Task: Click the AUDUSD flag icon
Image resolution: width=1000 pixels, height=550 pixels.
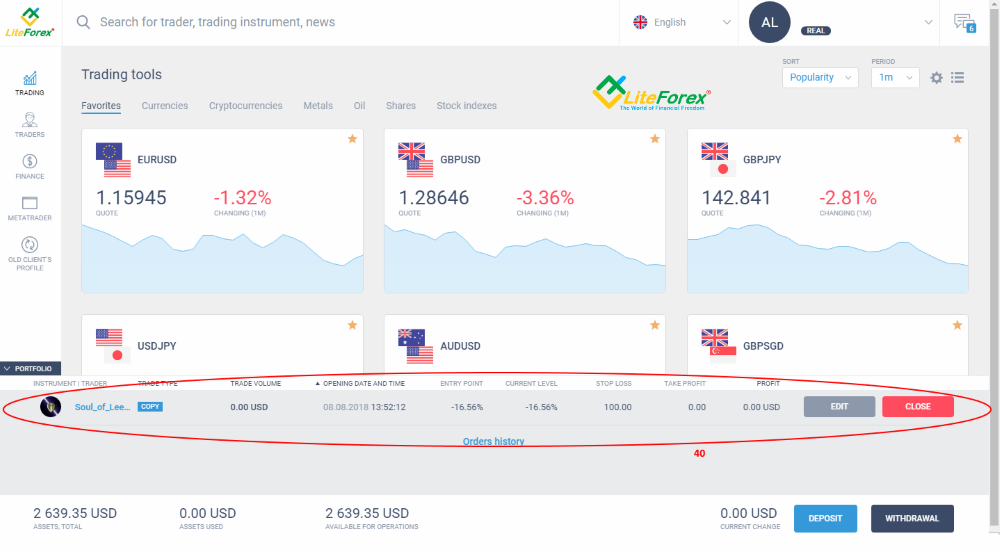Action: pos(415,346)
